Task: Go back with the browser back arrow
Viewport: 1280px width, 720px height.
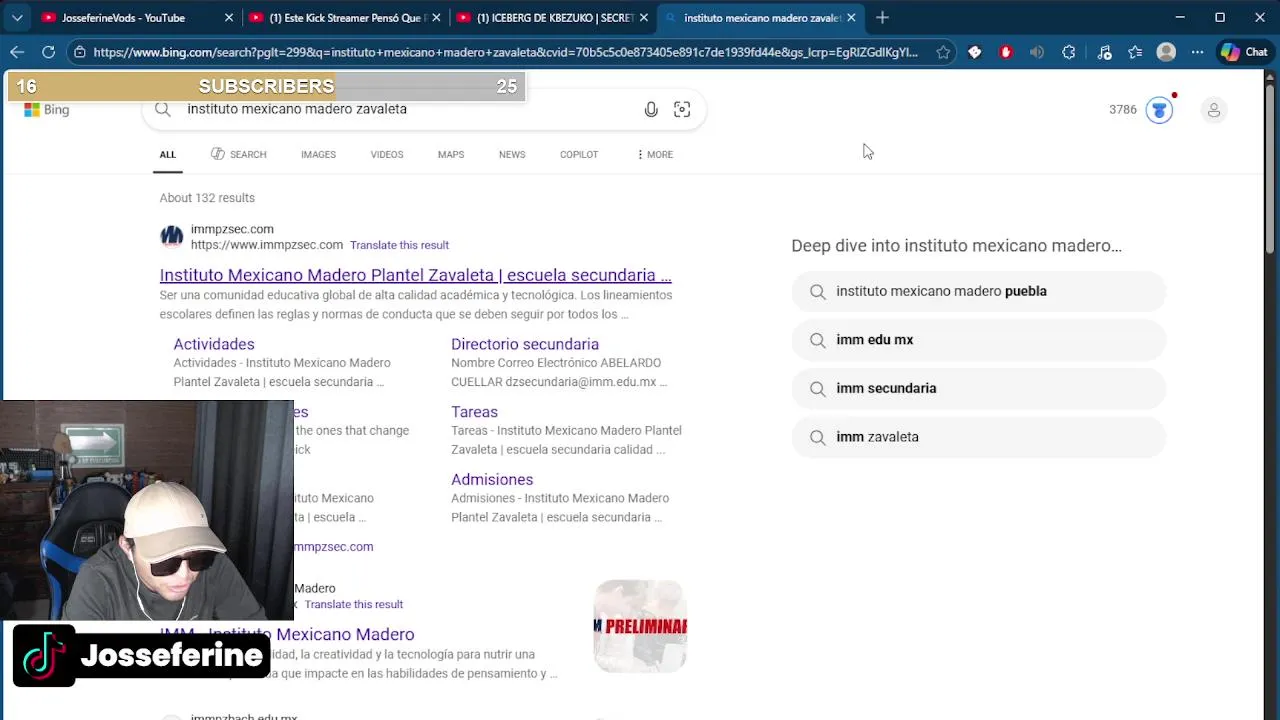Action: click(17, 52)
